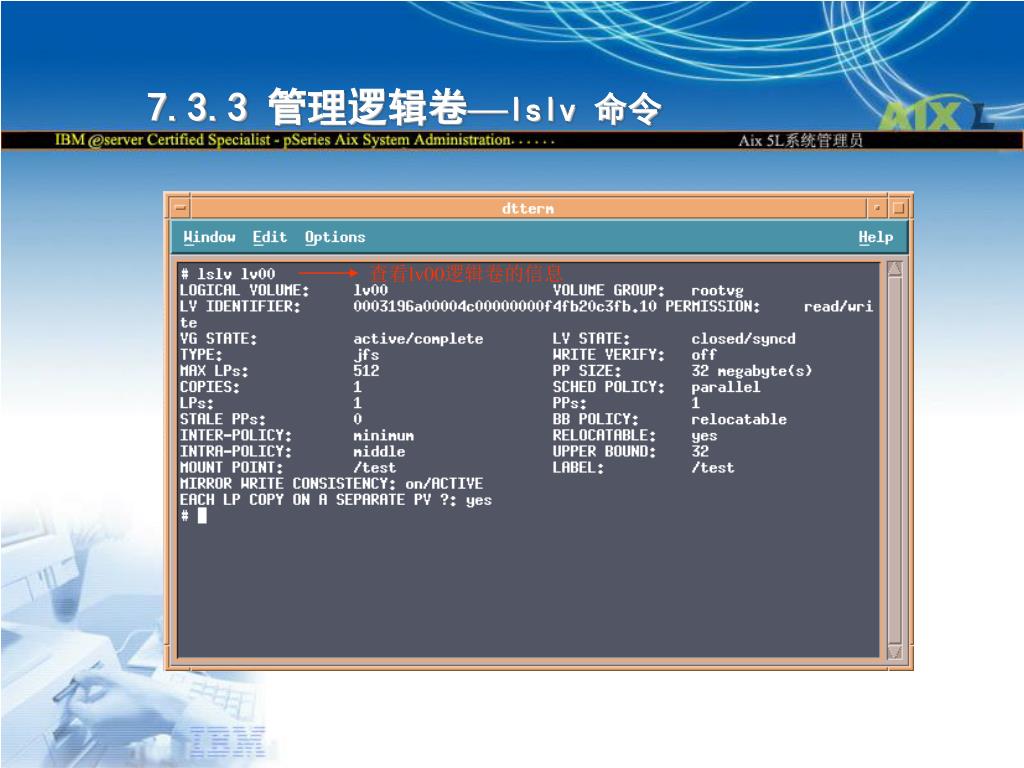Open the dtterm window menu button
The height and width of the screenshot is (768, 1024).
(180, 209)
